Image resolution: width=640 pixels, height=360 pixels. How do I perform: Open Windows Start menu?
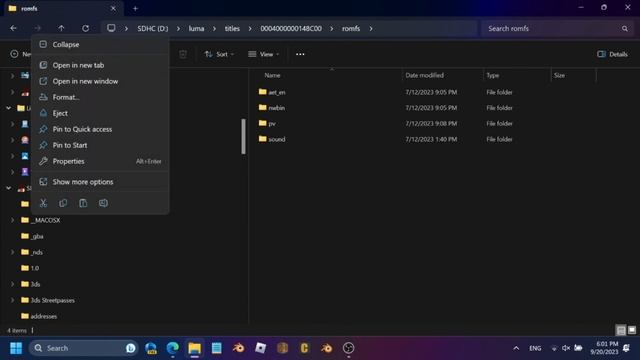16,348
